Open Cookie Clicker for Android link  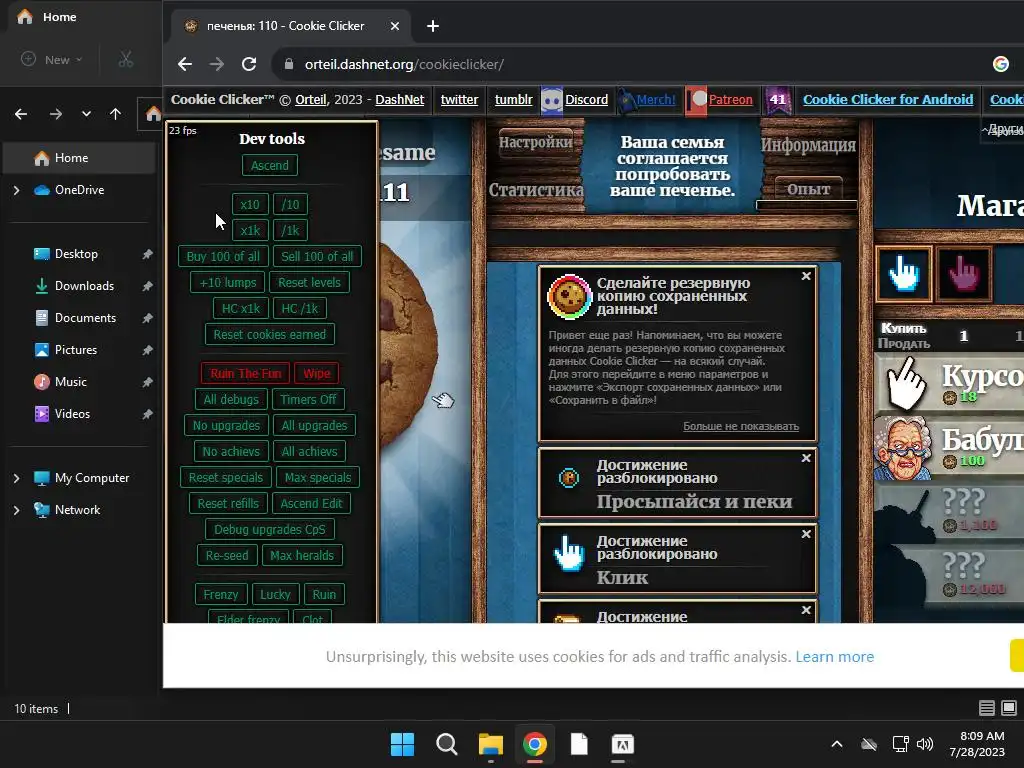888,100
